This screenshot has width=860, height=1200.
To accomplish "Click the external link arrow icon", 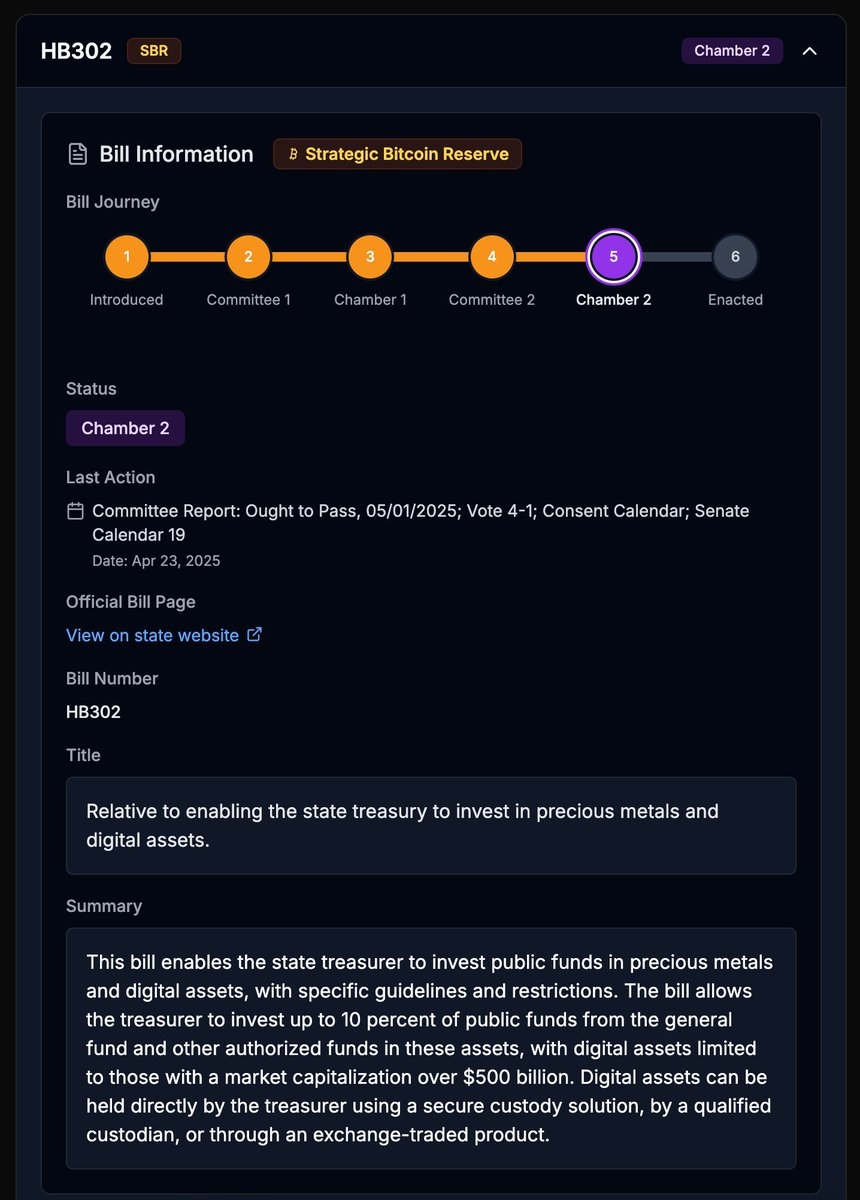I will click(255, 634).
